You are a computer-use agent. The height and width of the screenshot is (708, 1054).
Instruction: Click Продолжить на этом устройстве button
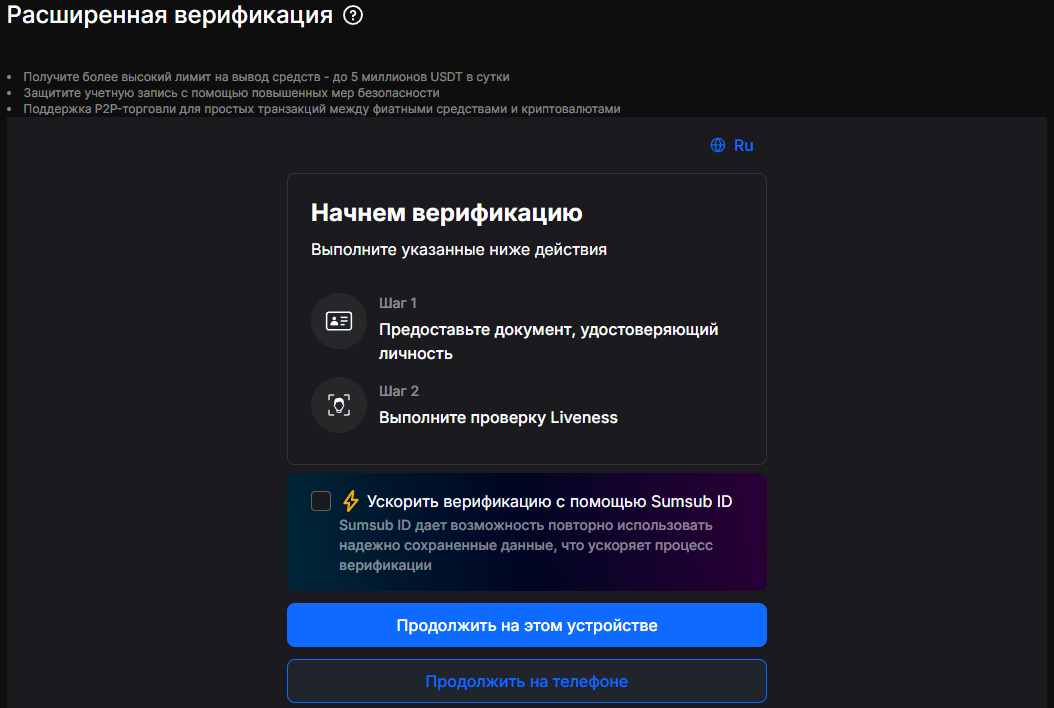(x=527, y=625)
